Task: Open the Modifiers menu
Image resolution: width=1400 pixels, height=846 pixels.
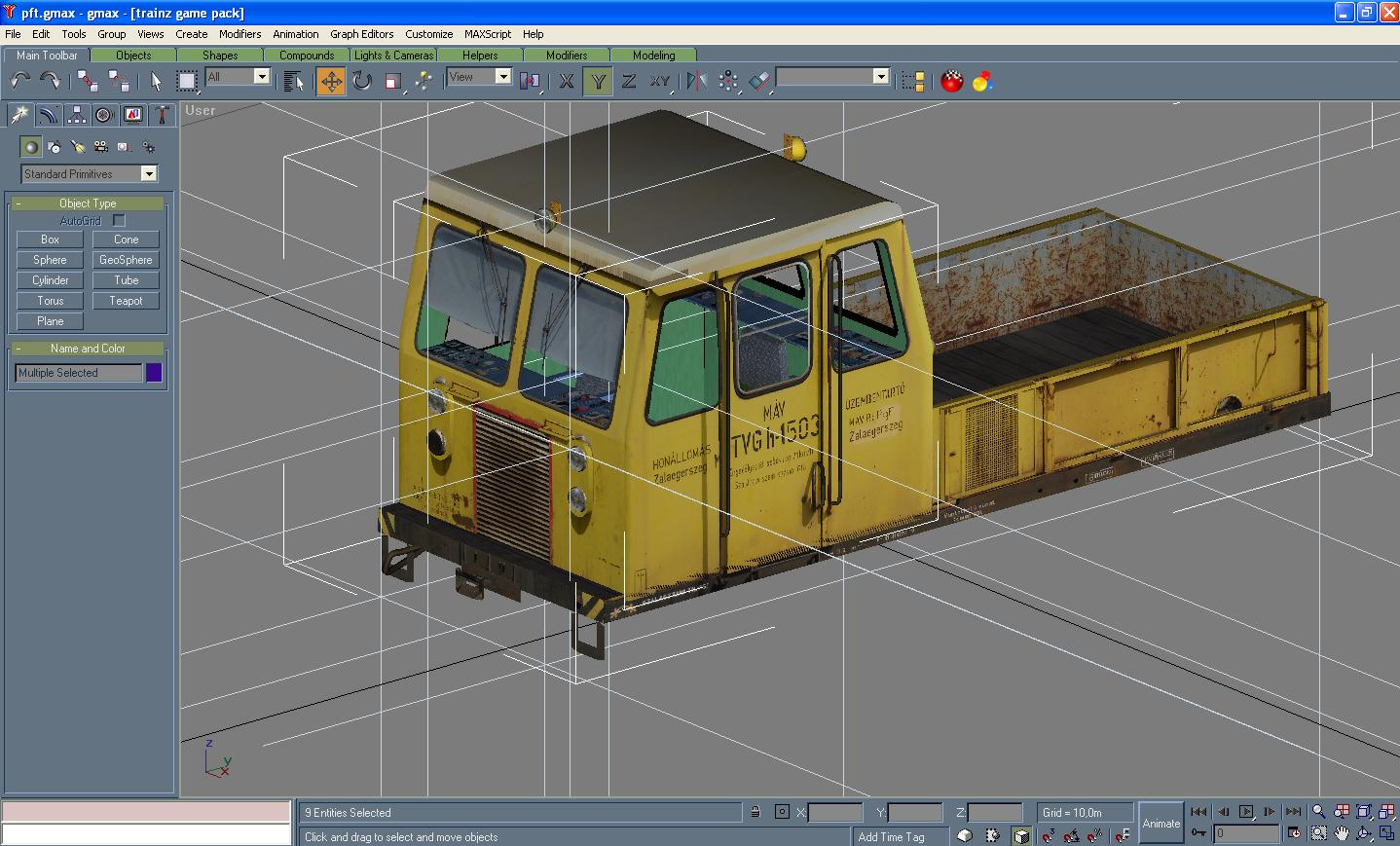Action: (x=239, y=34)
